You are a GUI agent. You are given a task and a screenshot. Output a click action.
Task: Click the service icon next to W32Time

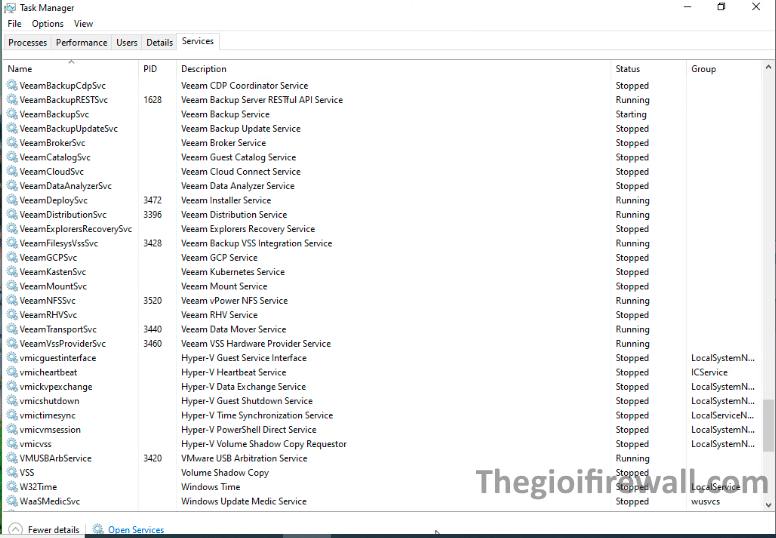tap(12, 487)
